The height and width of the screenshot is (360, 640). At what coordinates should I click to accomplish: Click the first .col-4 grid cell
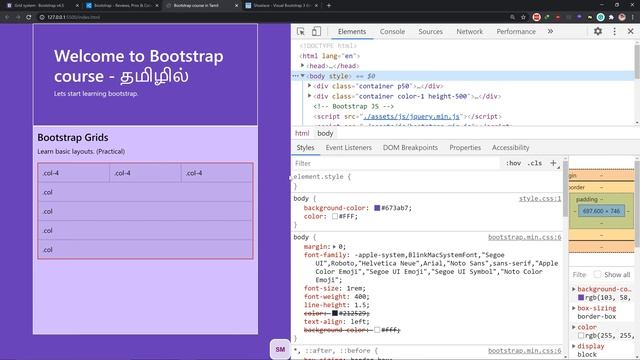tap(74, 173)
